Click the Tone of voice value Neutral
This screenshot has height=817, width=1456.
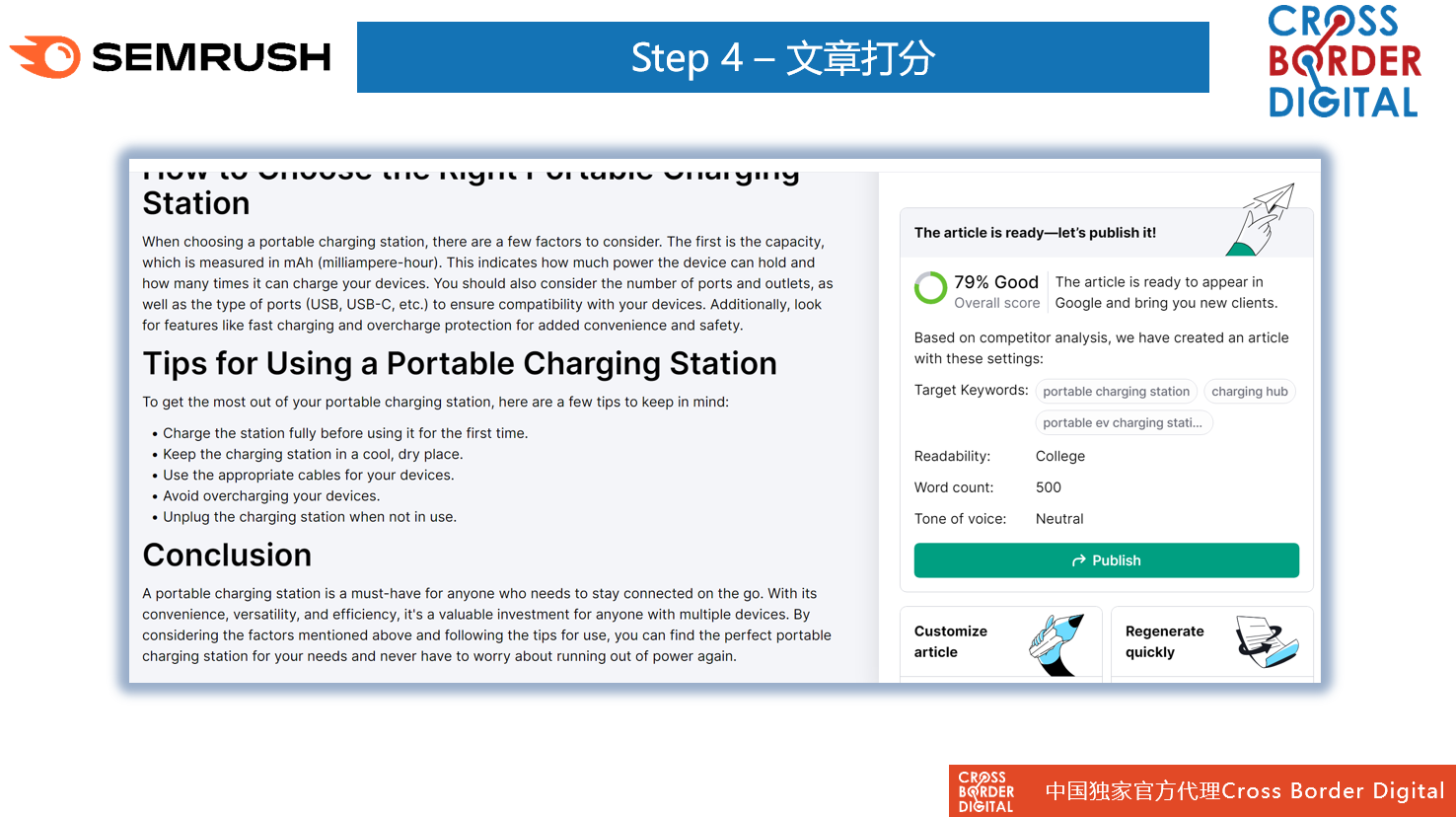click(x=1059, y=519)
